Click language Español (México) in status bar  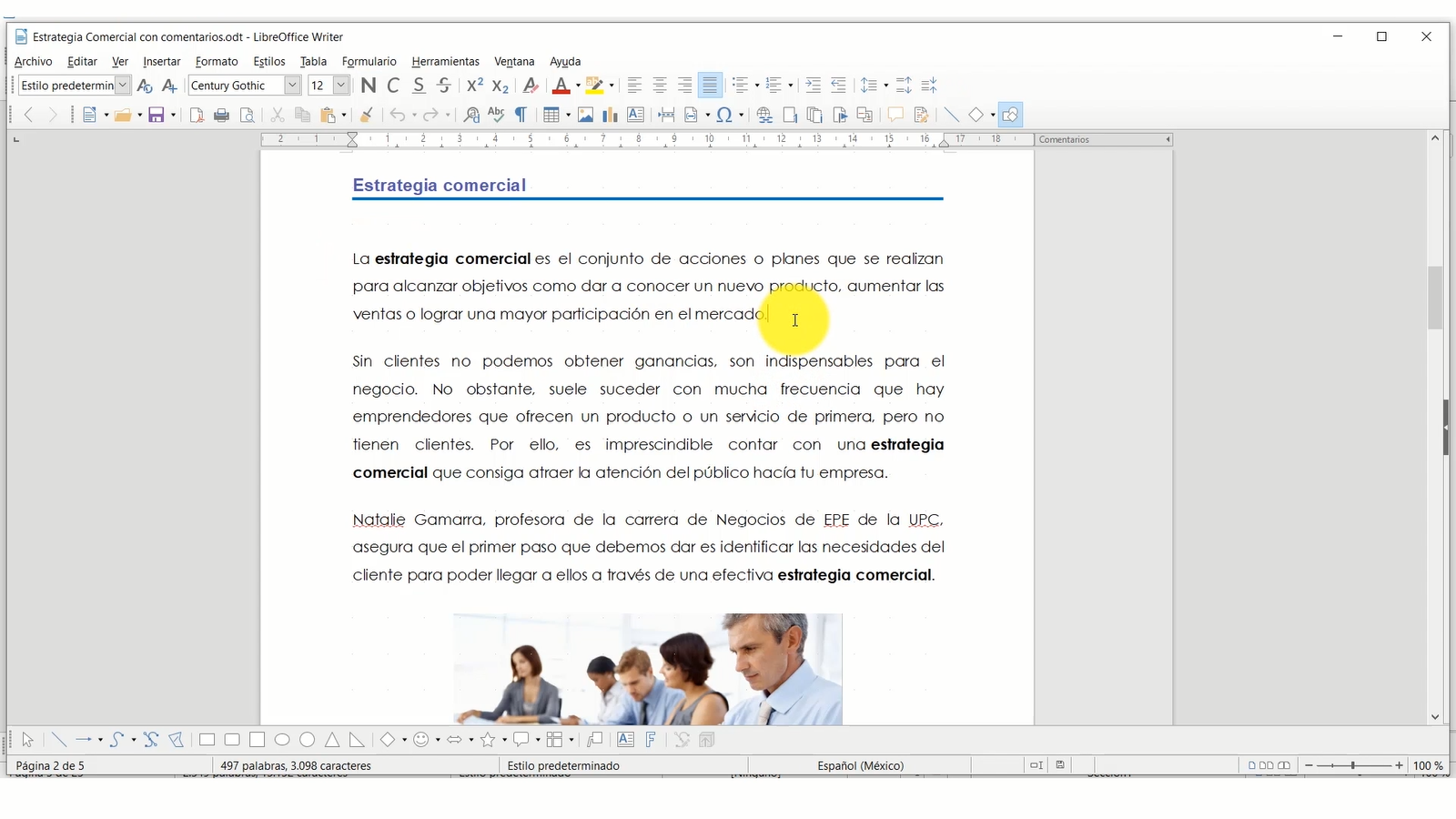point(861,765)
